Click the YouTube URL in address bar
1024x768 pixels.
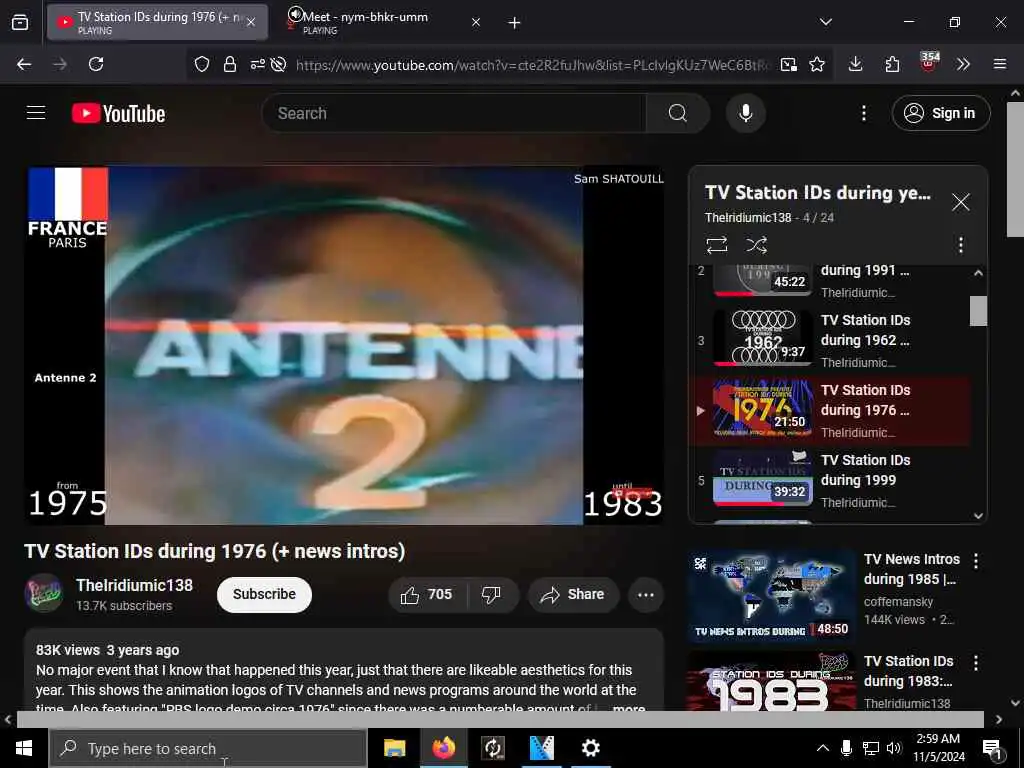point(533,65)
